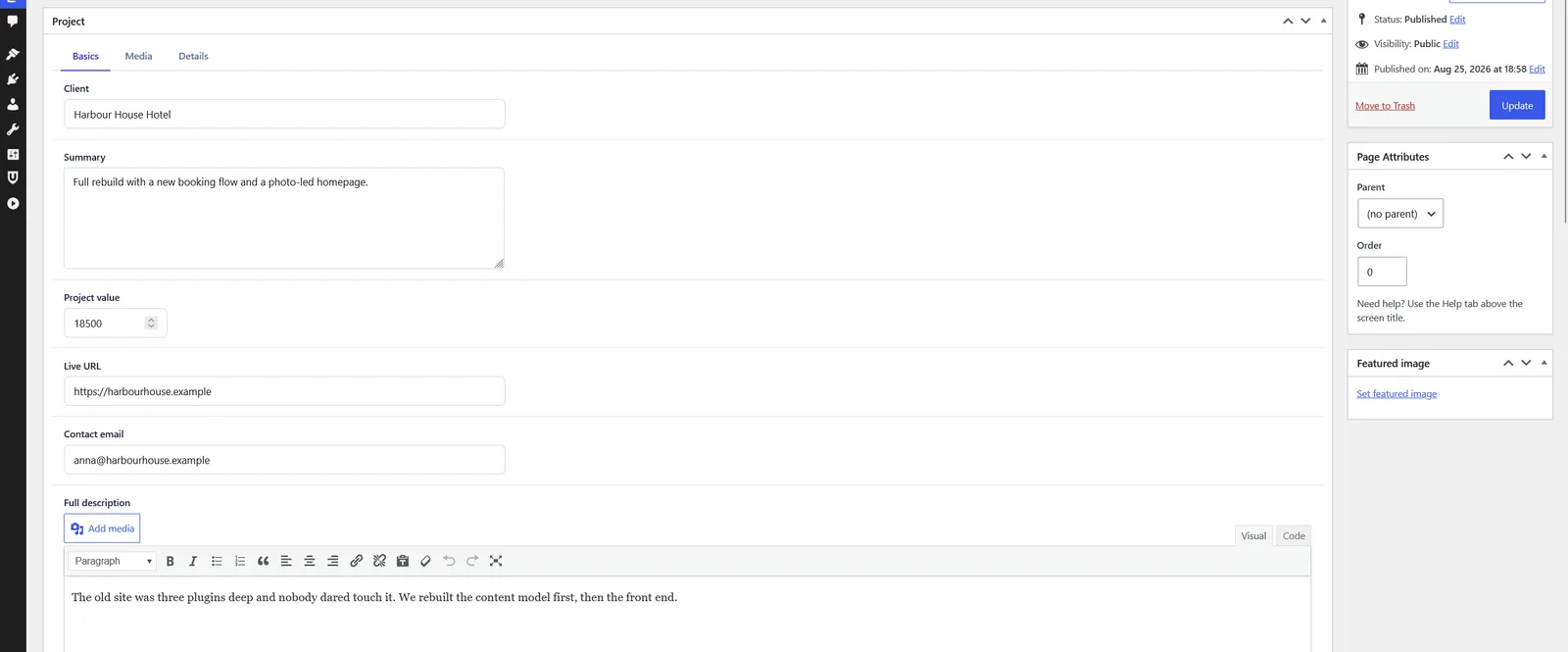The height and width of the screenshot is (652, 1568).
Task: Insert or edit link
Action: pos(356,561)
